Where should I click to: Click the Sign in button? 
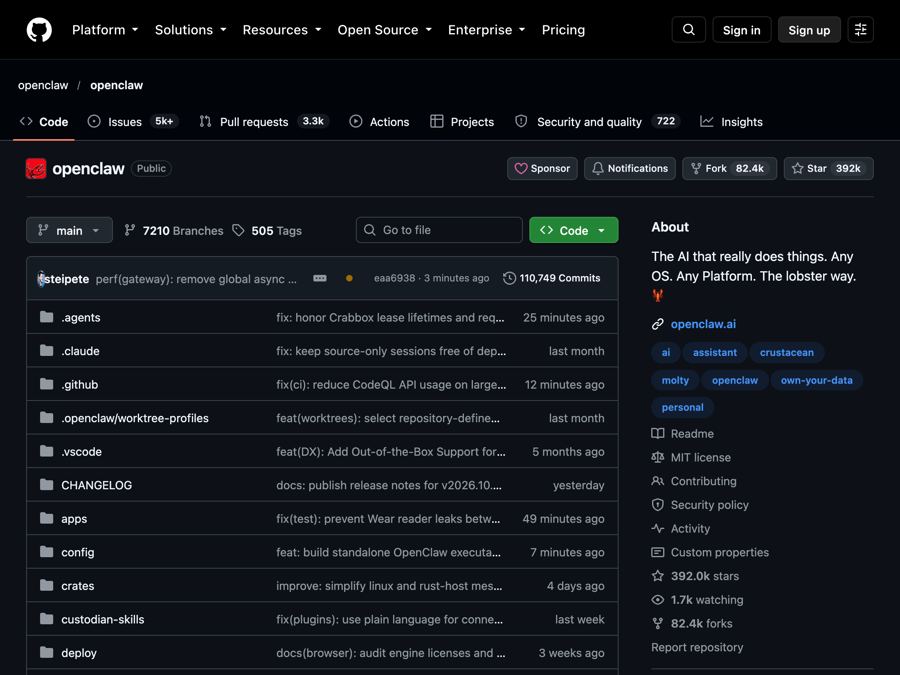coord(742,30)
